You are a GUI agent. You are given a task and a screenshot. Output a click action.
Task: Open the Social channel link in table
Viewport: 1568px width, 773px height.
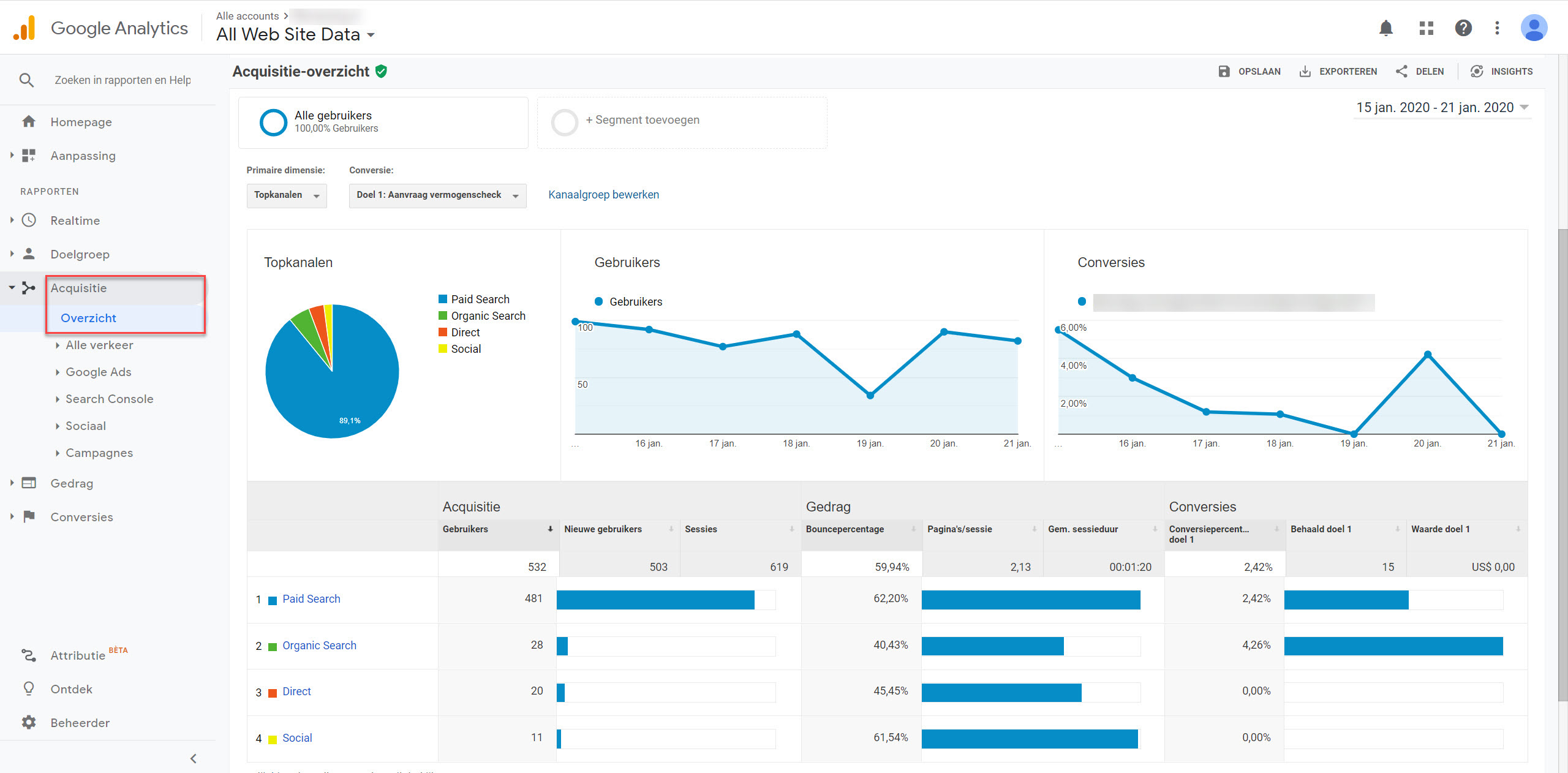(x=297, y=738)
